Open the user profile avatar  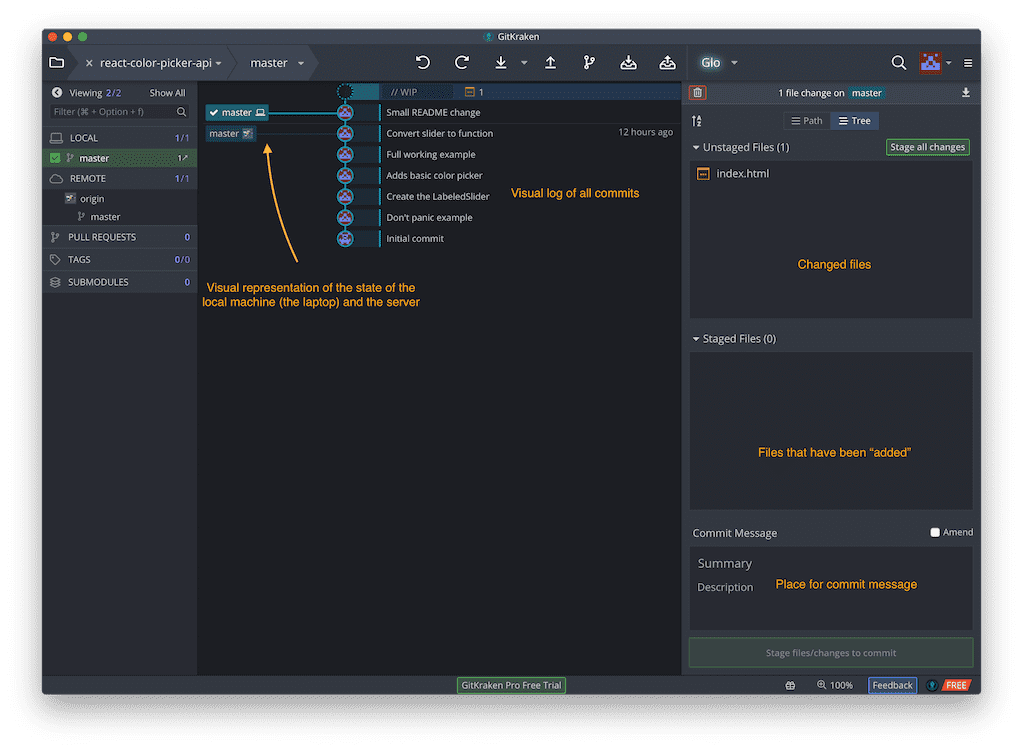[x=930, y=63]
